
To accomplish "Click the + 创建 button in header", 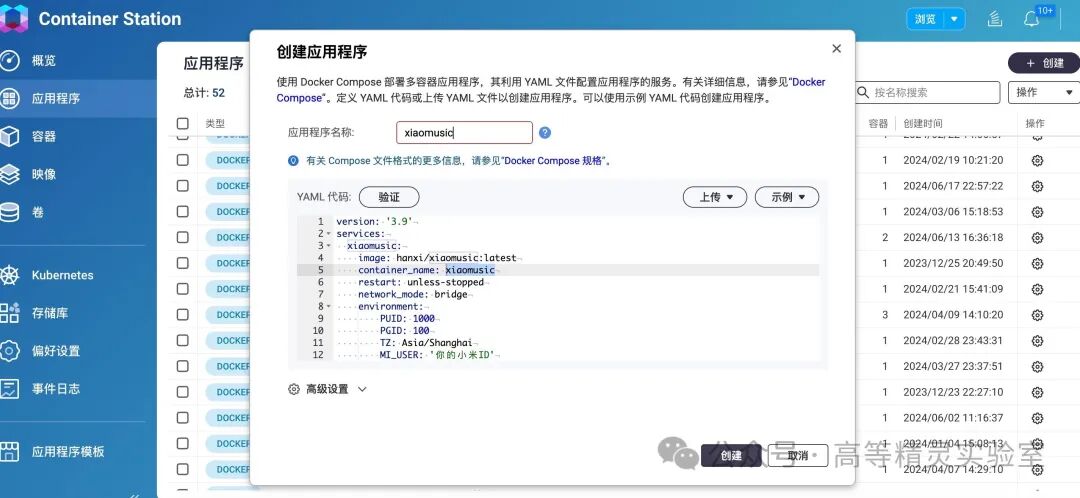I will 1045,63.
